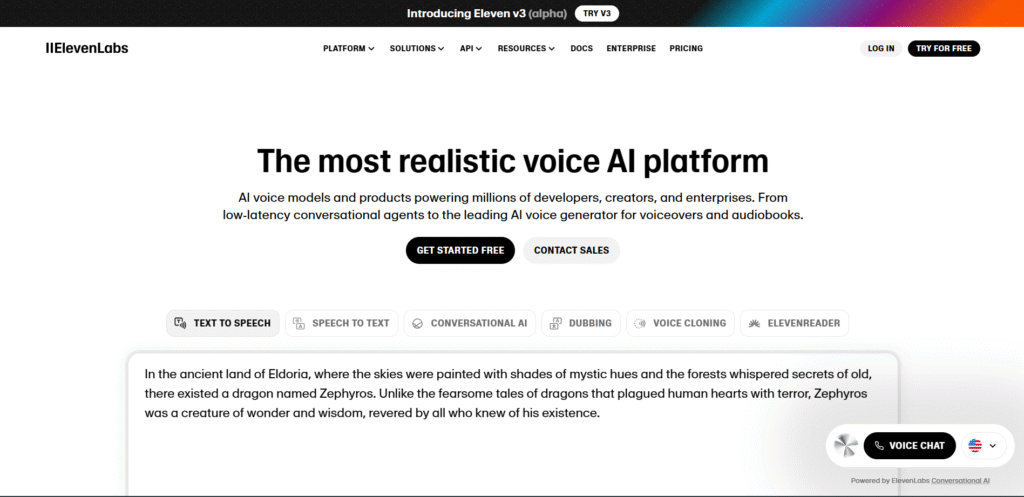Open the Solutions menu
The image size is (1024, 497).
tap(417, 48)
